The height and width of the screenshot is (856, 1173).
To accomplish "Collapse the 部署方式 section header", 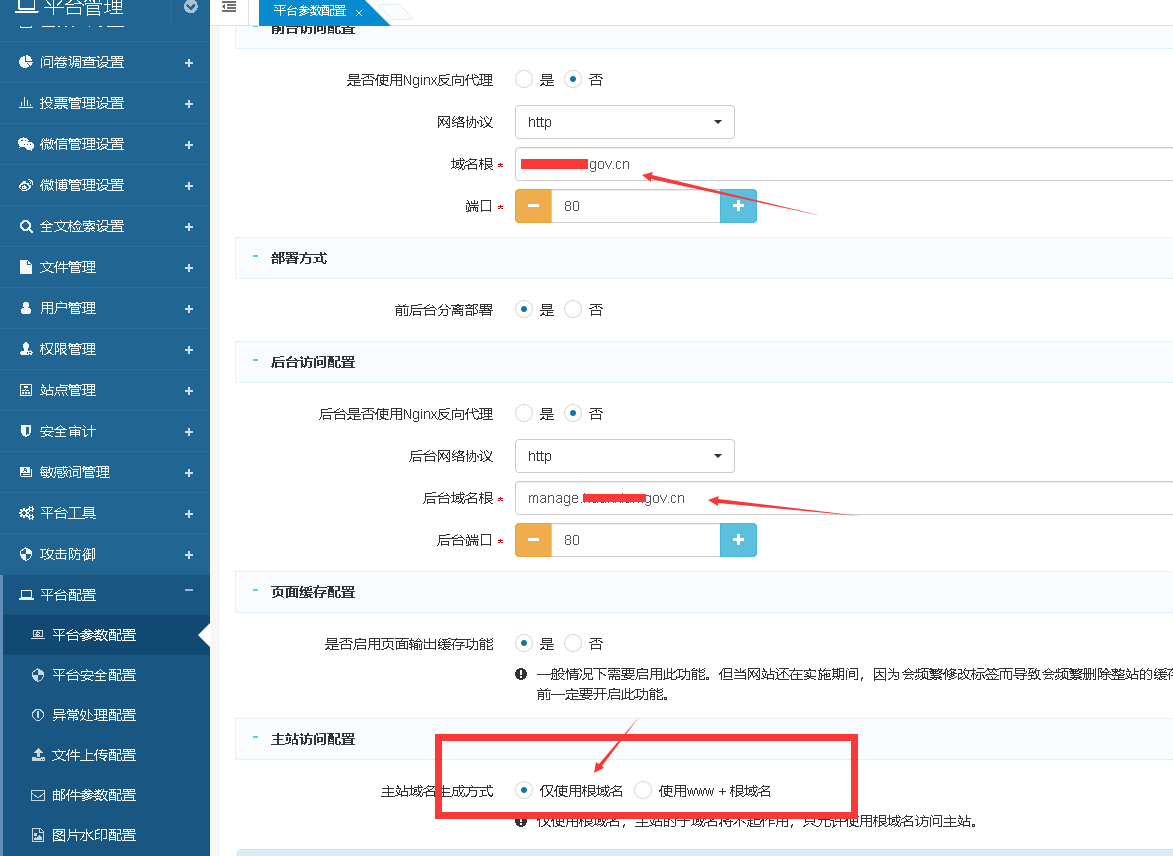I will point(256,257).
